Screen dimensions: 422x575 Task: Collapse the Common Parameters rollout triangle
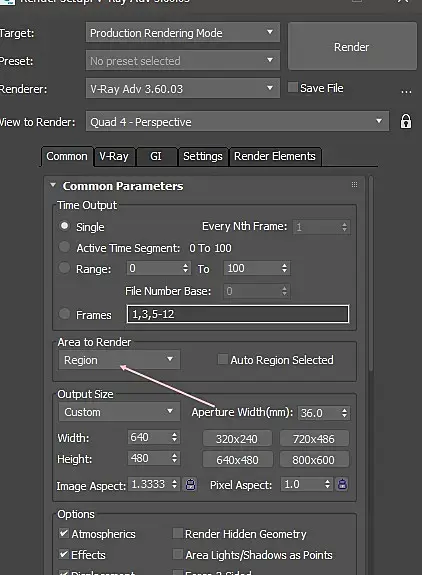point(53,185)
